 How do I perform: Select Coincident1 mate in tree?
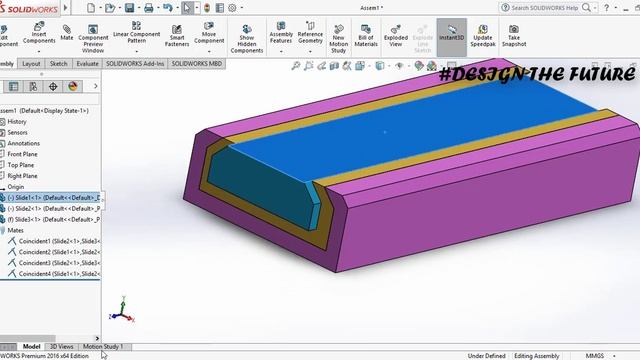pos(54,241)
